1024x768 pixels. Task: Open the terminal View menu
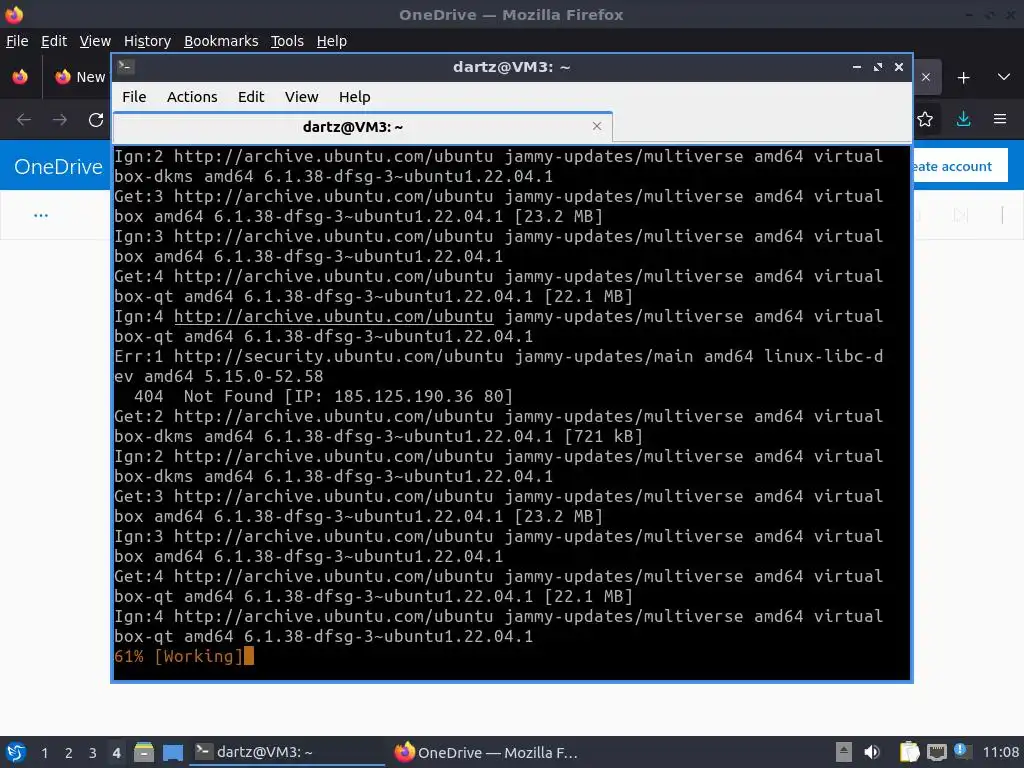(x=301, y=97)
